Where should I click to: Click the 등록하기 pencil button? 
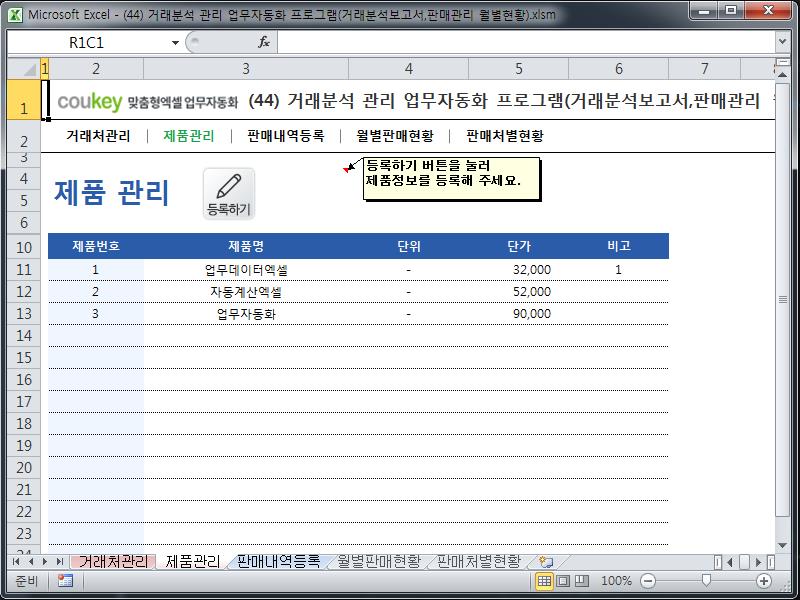(x=229, y=194)
